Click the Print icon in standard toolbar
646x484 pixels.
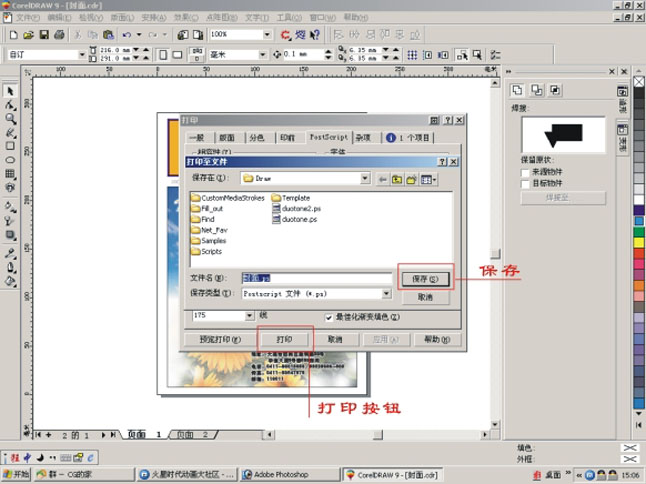point(59,35)
